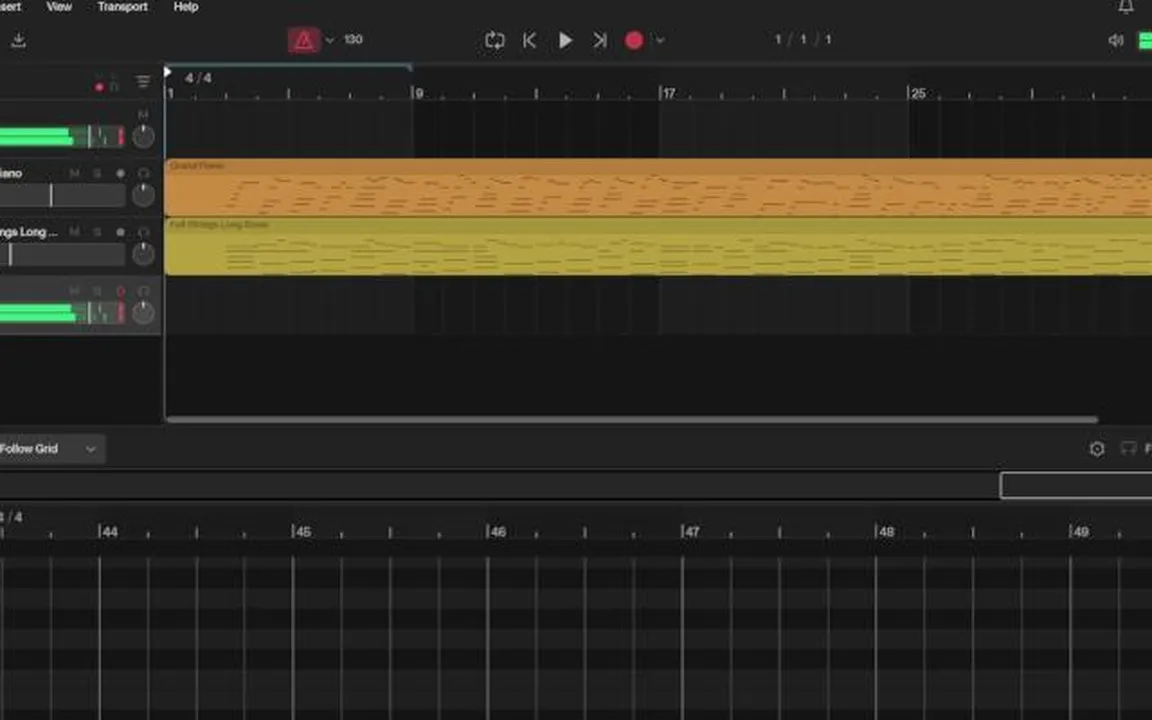Viewport: 1152px width, 720px height.
Task: Click the speaker volume icon
Action: point(1116,40)
